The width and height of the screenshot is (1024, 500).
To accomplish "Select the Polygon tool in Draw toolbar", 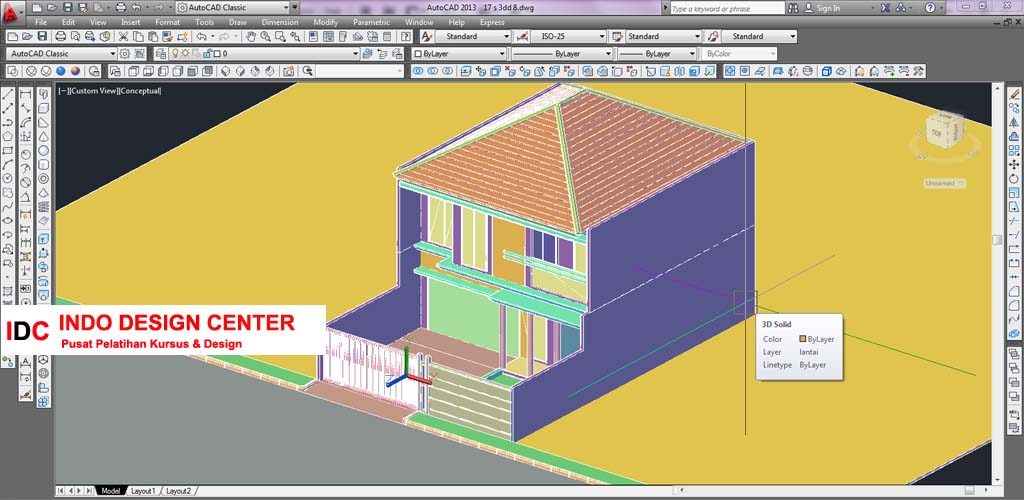I will click(8, 136).
